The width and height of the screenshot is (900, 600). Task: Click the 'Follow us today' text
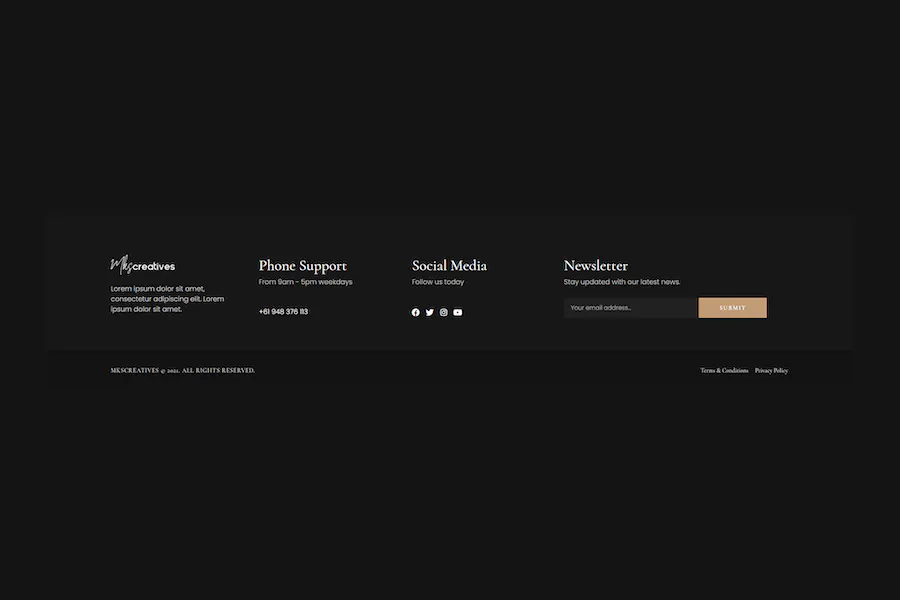click(438, 282)
